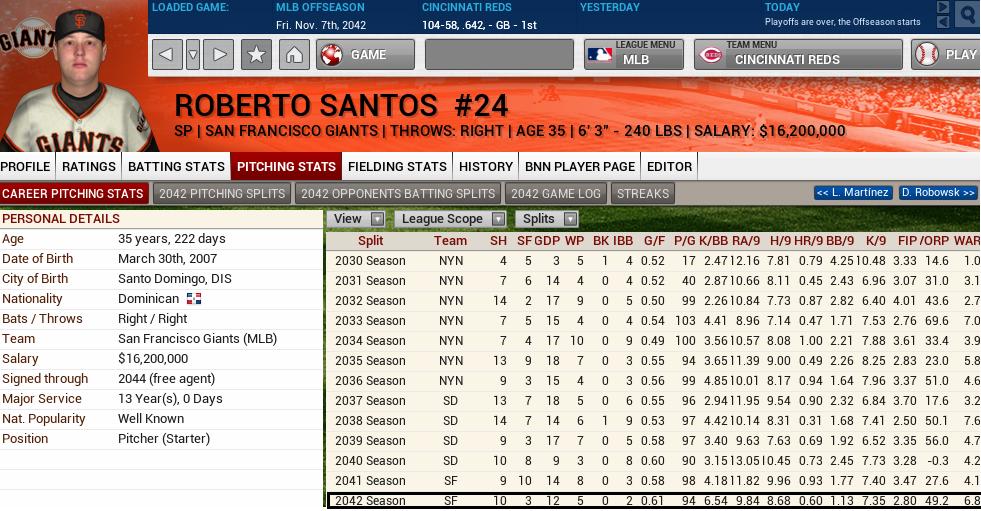Sort by the Team column header

(450, 241)
